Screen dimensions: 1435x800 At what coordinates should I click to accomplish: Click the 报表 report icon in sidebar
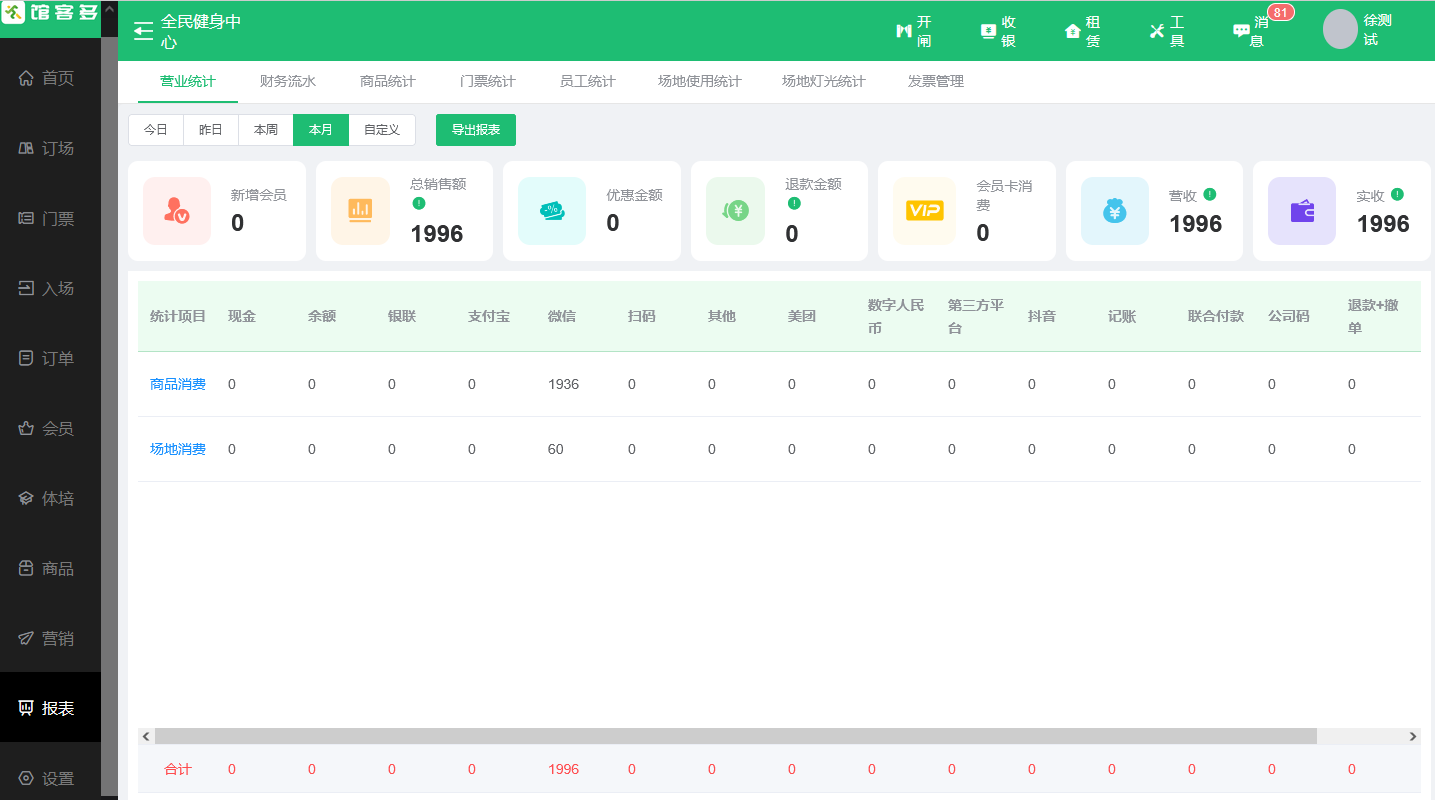[x=26, y=708]
